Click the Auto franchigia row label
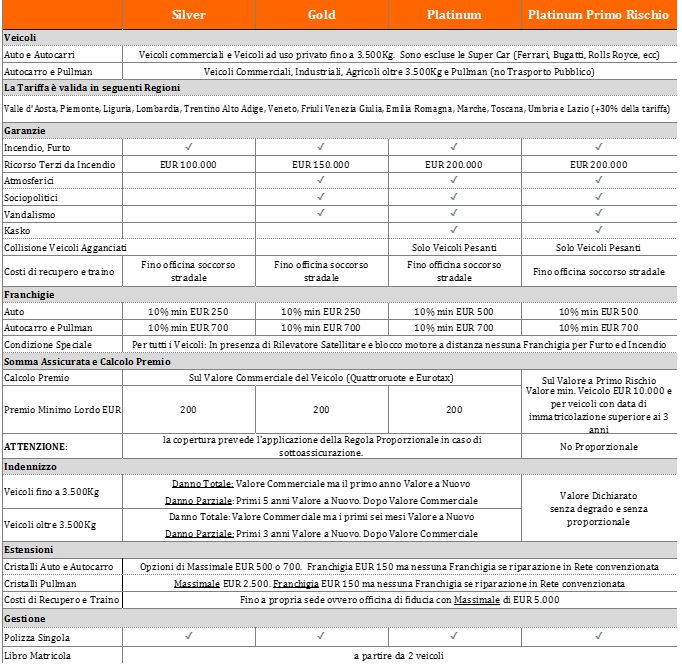Viewport: 682px width, 665px height. point(14,312)
